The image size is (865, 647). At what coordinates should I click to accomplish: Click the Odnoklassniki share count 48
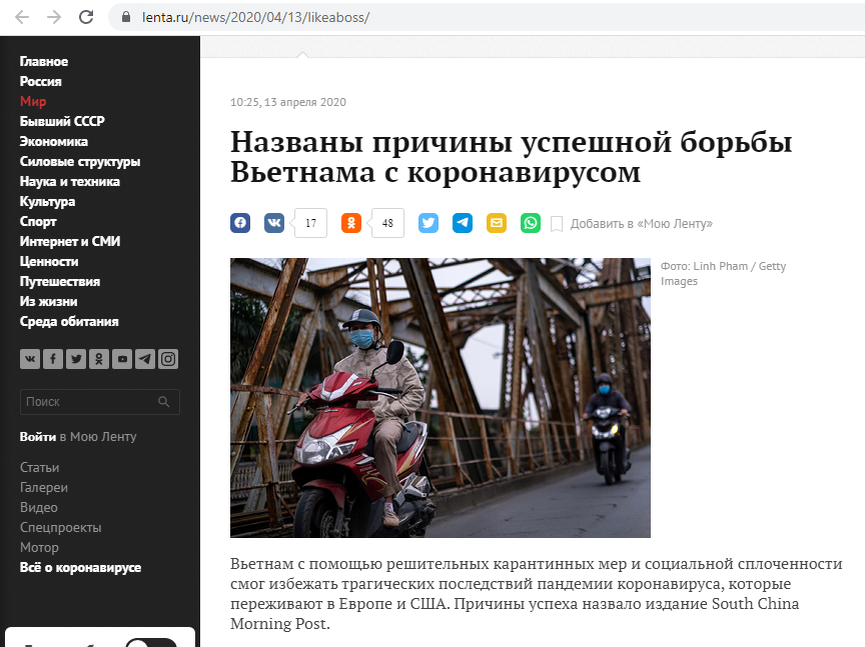pos(388,223)
